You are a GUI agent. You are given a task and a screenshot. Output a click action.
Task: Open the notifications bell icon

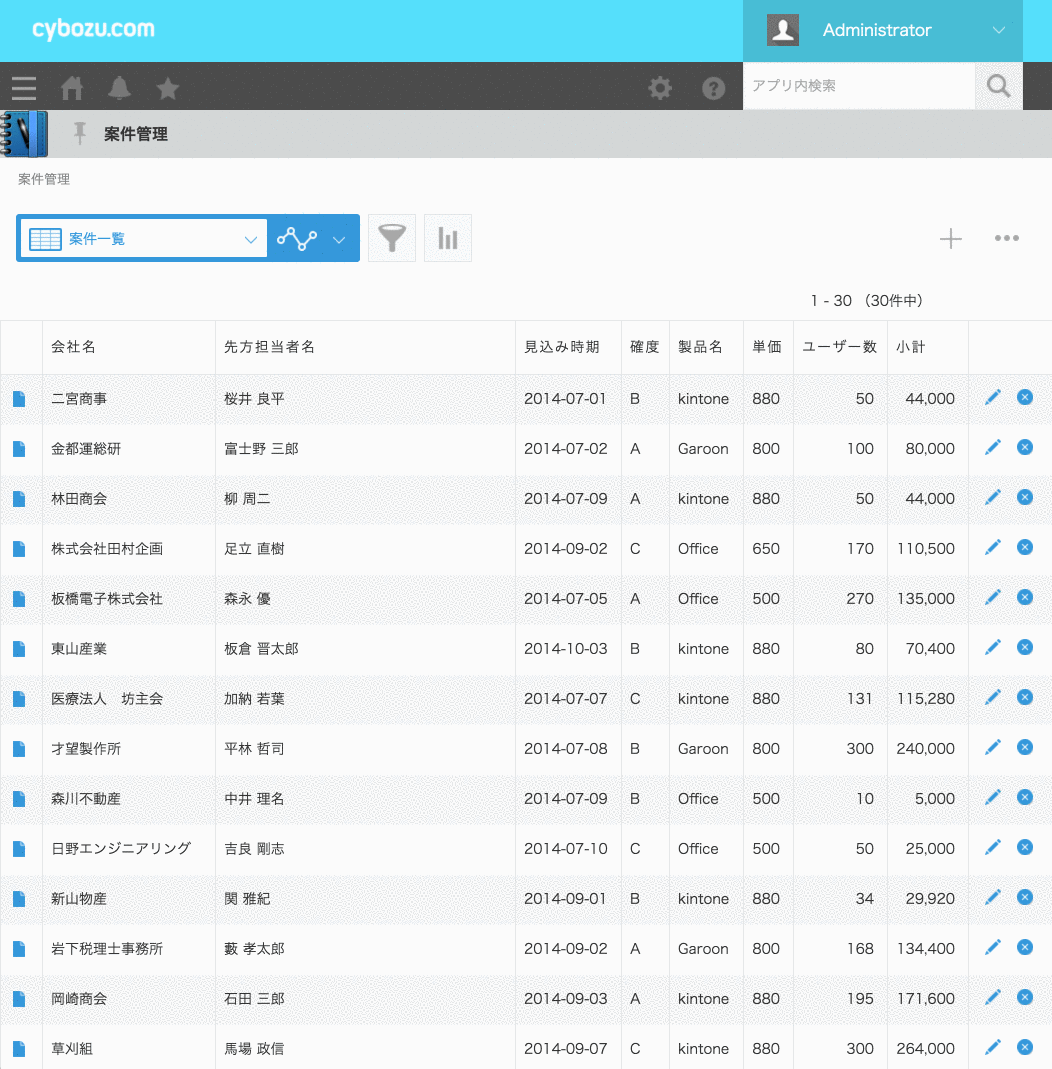(120, 88)
